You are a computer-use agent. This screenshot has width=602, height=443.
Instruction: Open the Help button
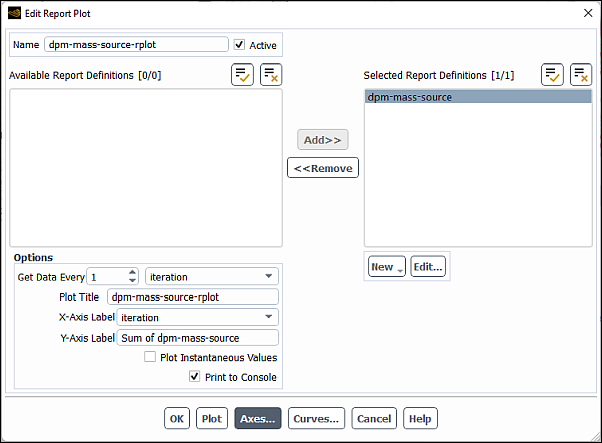pos(420,418)
